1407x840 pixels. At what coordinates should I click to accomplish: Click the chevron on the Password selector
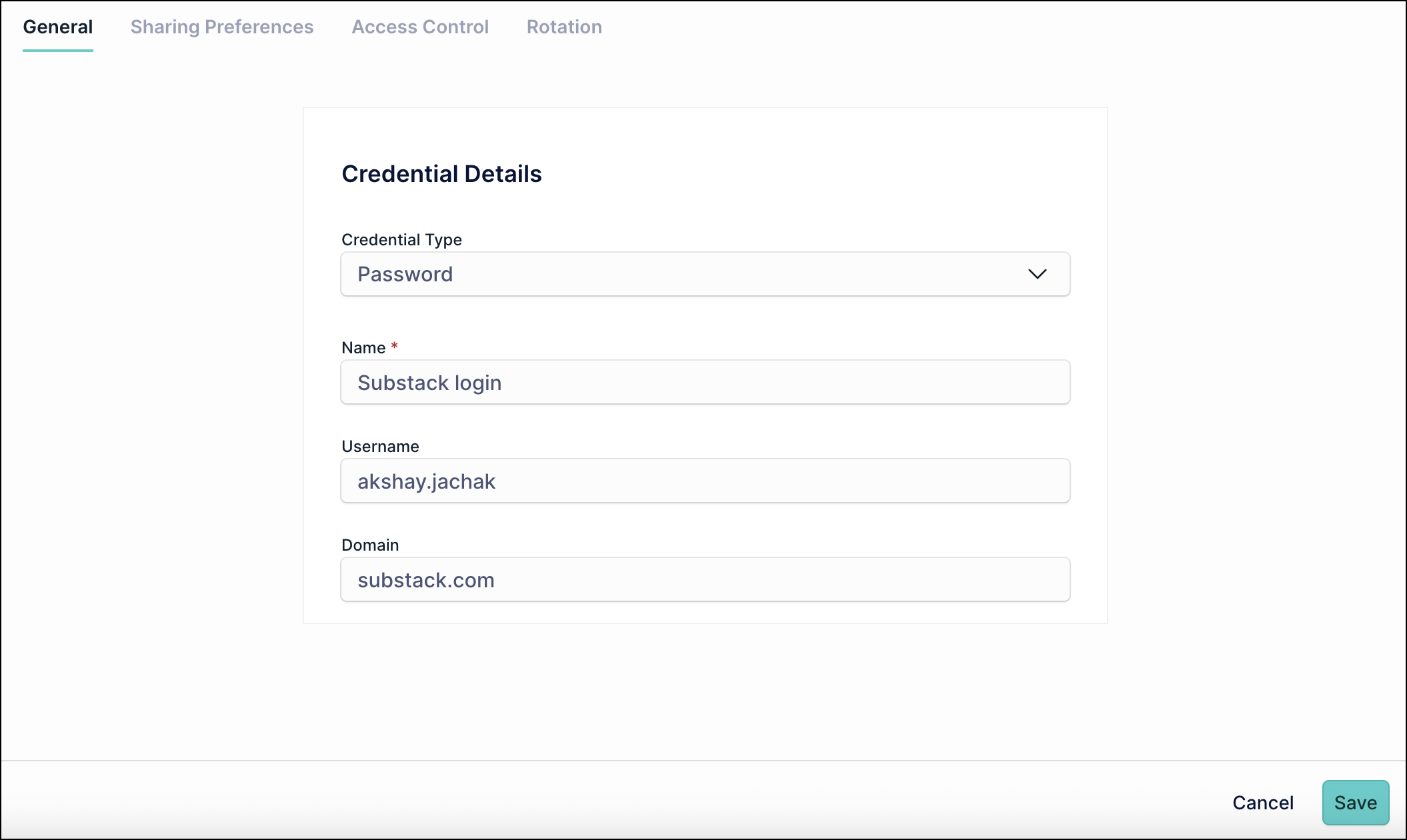click(1038, 274)
